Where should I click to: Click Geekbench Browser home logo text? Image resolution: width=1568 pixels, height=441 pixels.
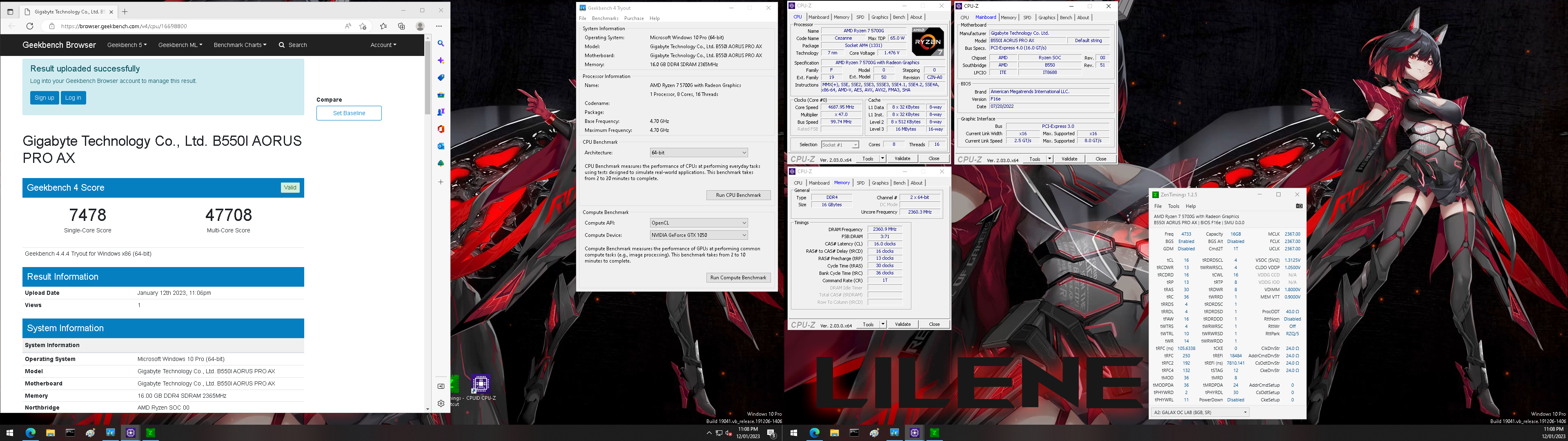coord(59,45)
